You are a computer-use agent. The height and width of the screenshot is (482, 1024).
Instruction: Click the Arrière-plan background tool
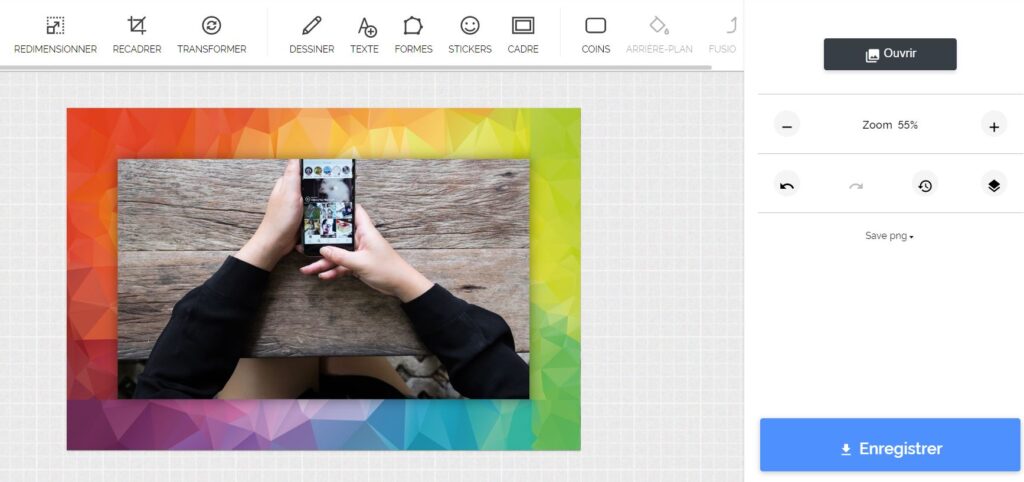click(x=658, y=34)
